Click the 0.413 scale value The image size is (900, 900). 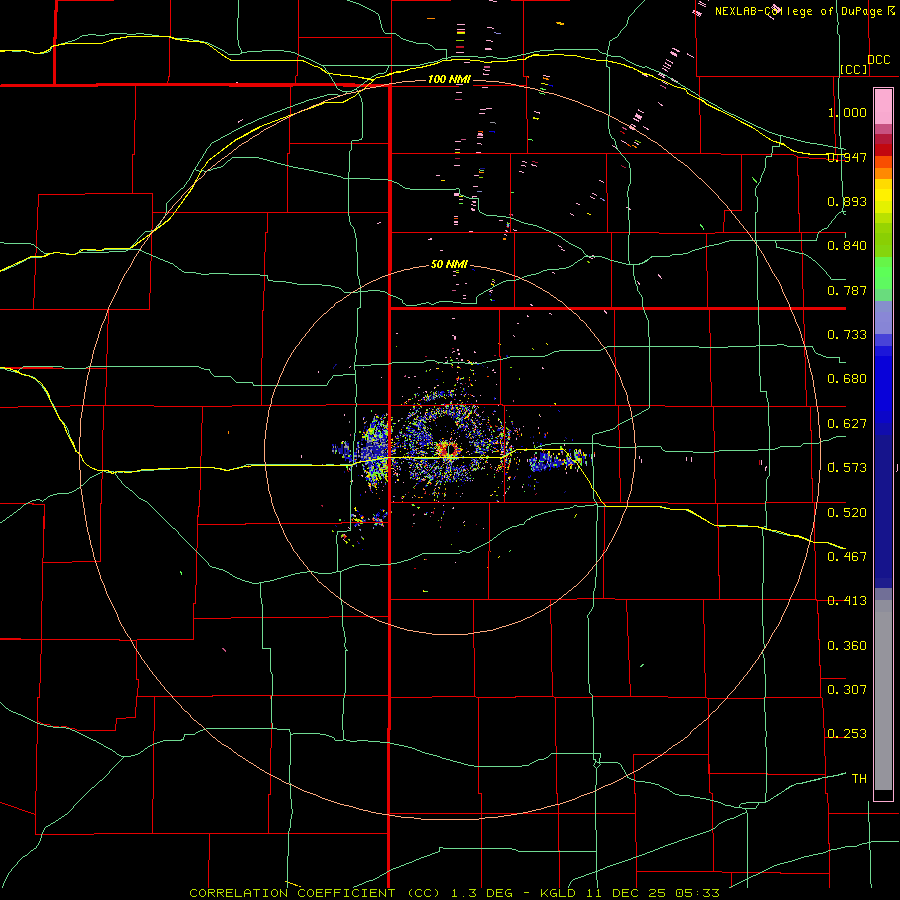coord(847,601)
